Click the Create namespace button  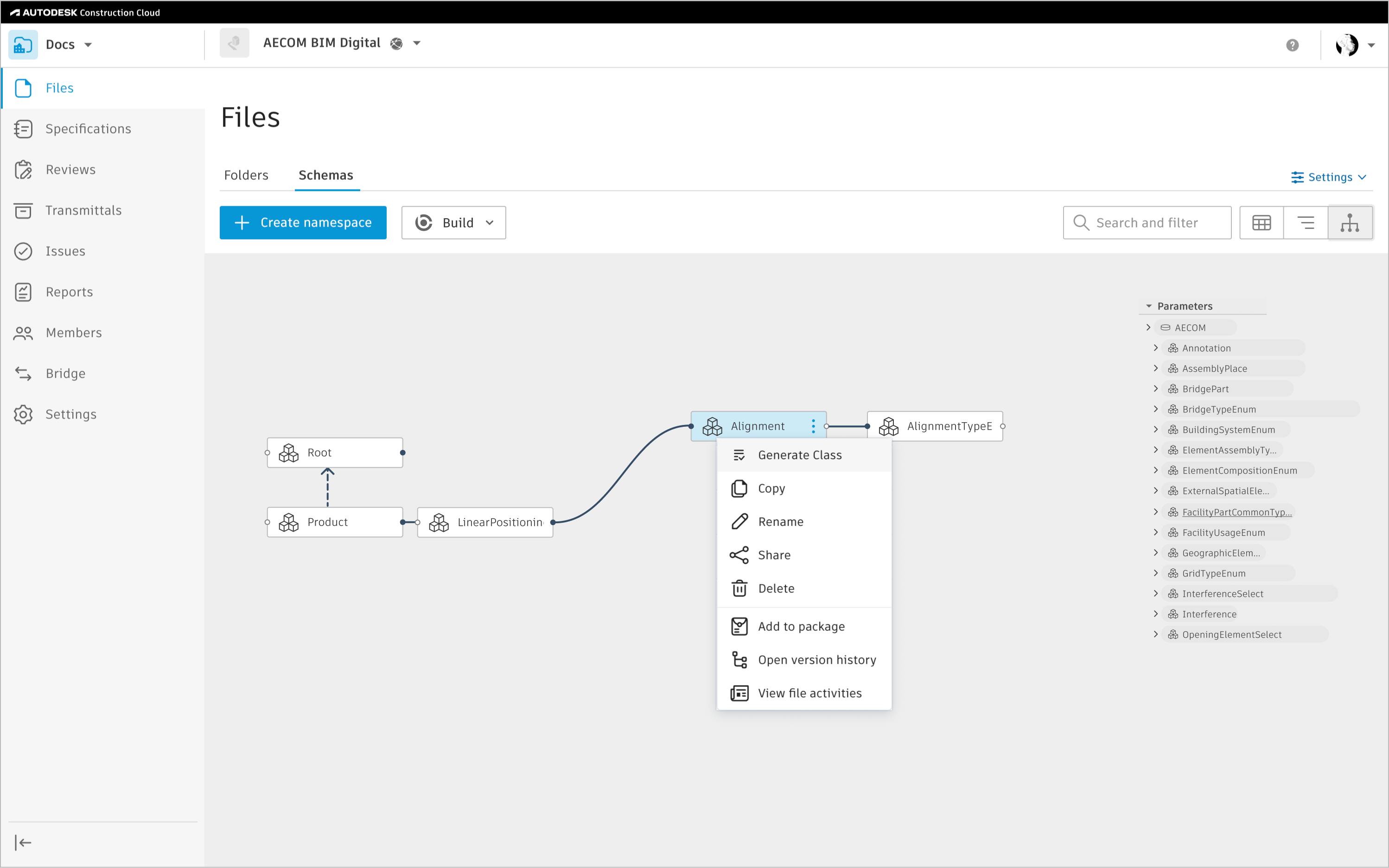tap(303, 223)
